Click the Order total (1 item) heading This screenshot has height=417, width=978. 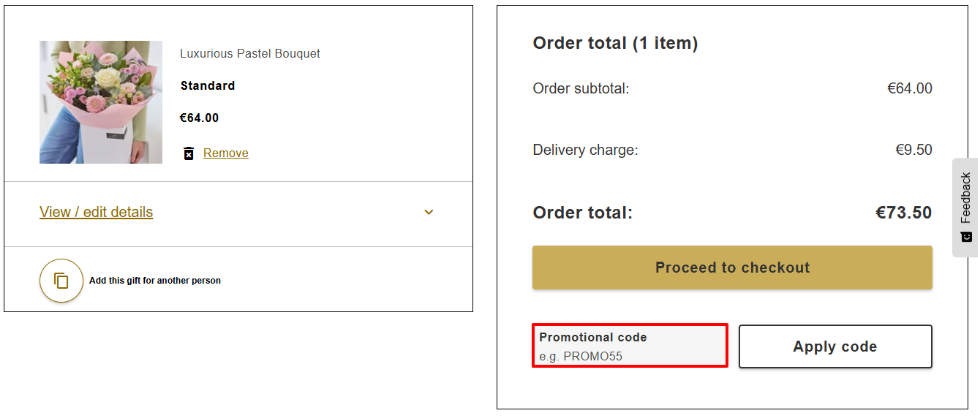[x=615, y=43]
